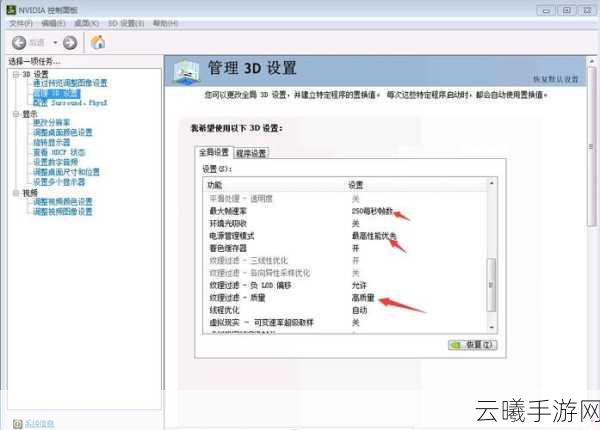Switch to the 全局设置 tab
Screen dimensions: 600x430
point(214,152)
